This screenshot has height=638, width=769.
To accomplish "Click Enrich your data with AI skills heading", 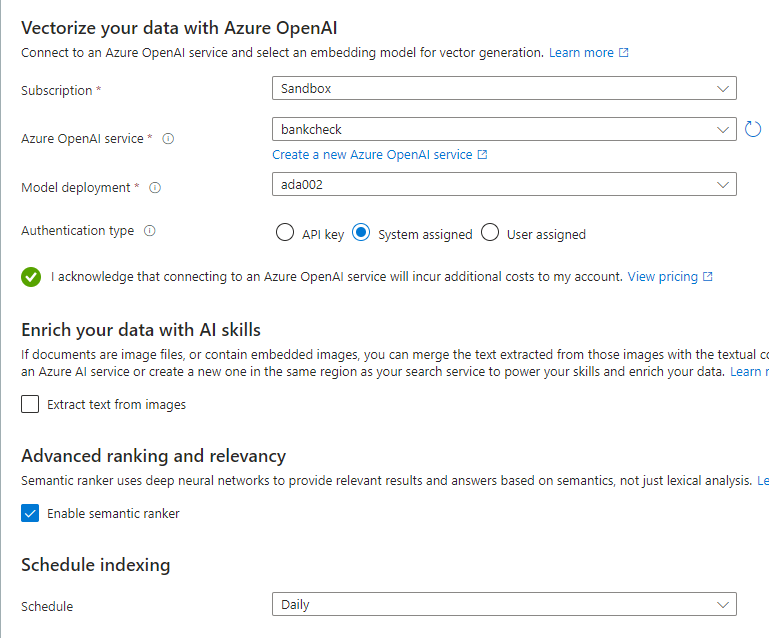I will (141, 330).
